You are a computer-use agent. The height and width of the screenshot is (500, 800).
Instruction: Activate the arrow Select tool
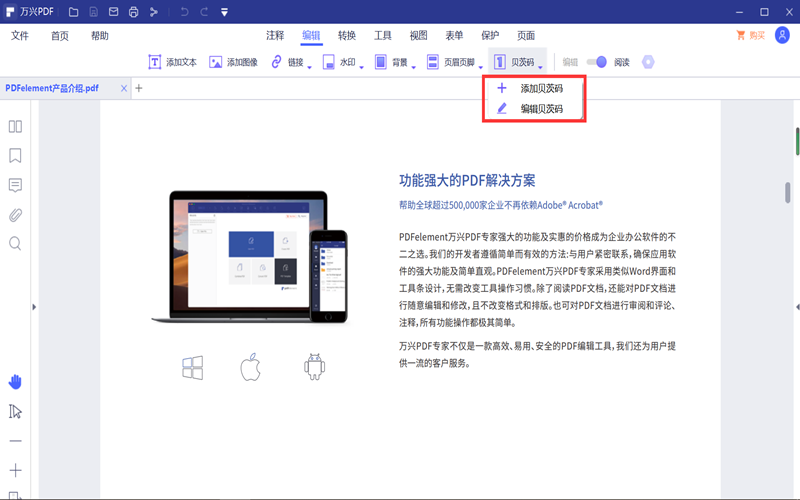[15, 411]
